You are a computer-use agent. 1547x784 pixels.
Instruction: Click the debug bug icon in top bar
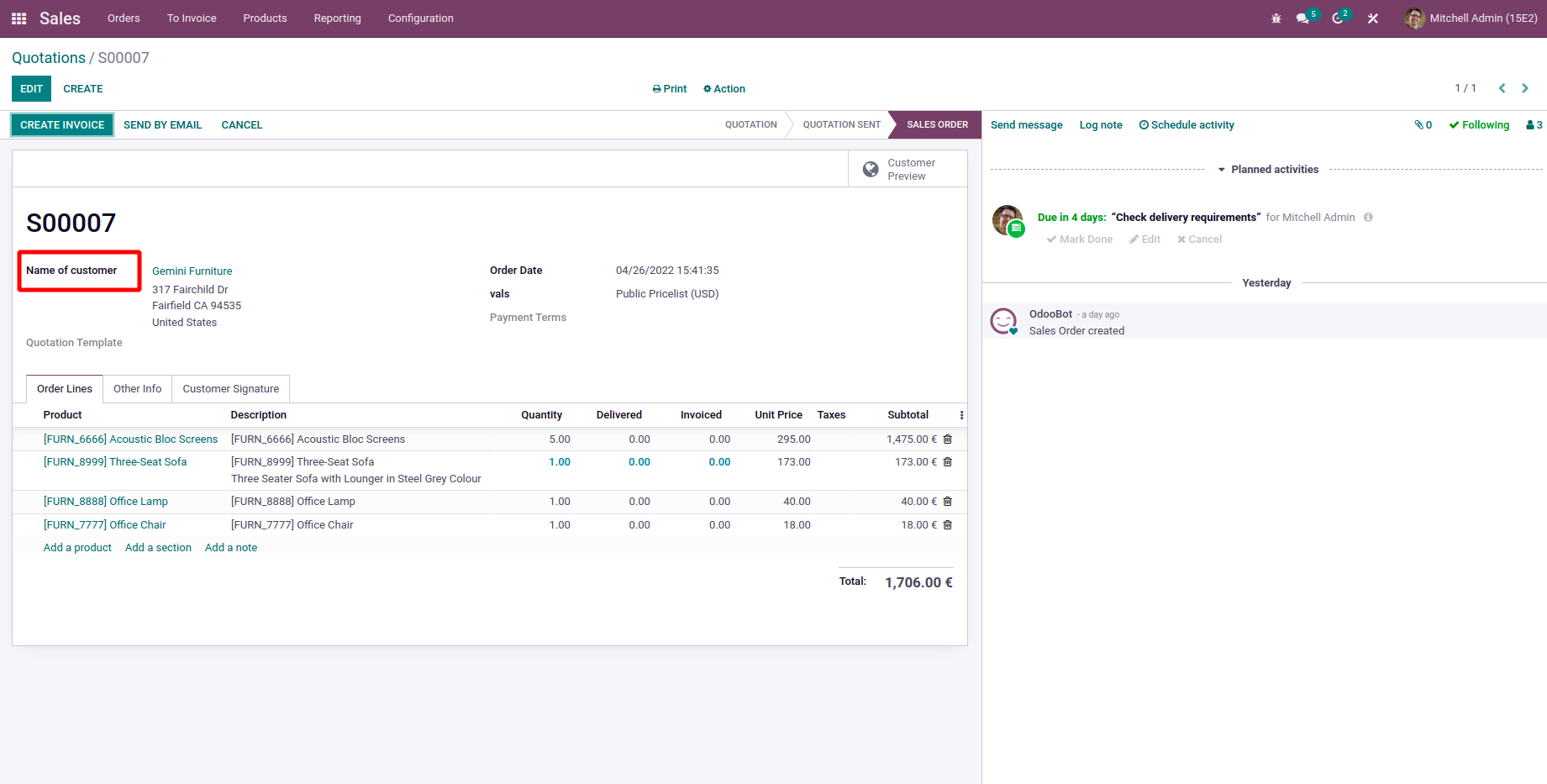pos(1276,18)
